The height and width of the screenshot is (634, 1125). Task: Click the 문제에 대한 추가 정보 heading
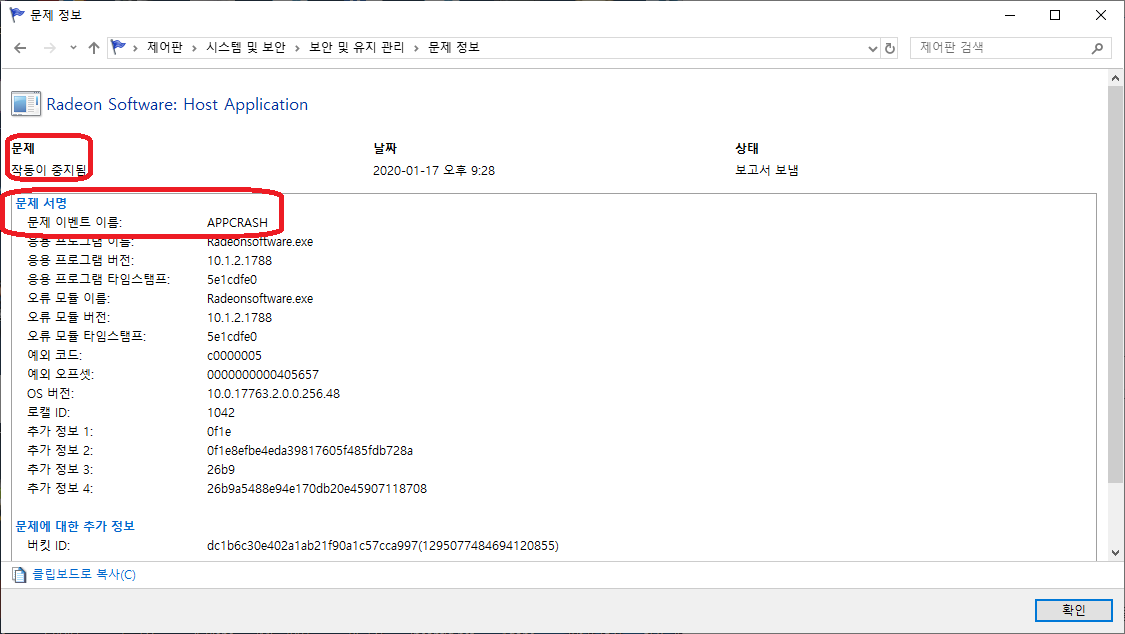(x=75, y=526)
